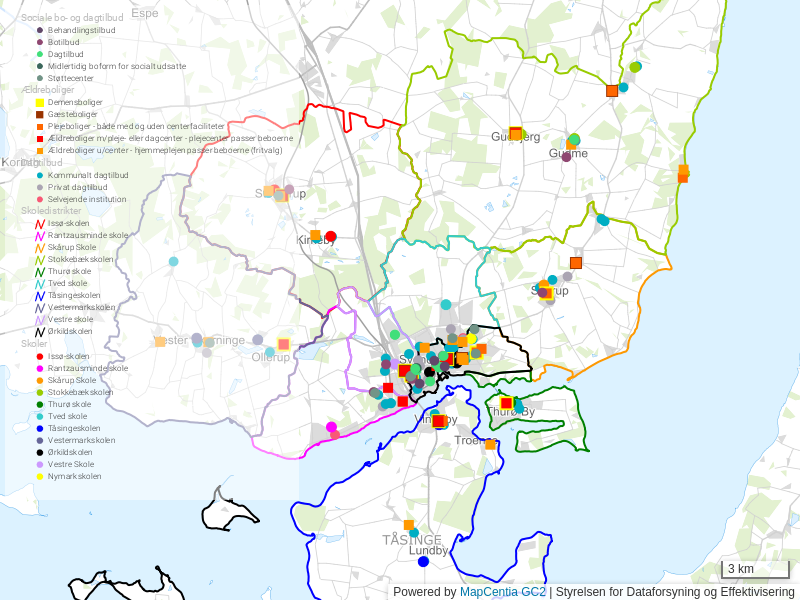
Task: Click the orange square marker above Lundby
Action: pyautogui.click(x=408, y=525)
